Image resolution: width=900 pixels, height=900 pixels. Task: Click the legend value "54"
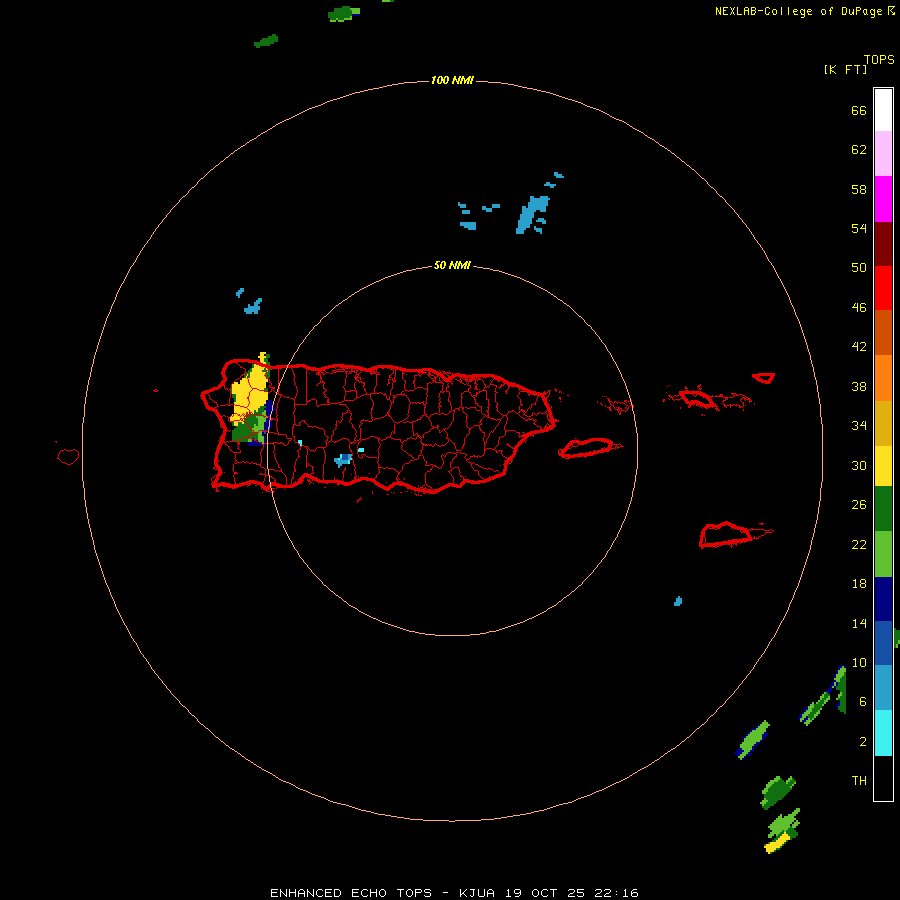[x=859, y=228]
